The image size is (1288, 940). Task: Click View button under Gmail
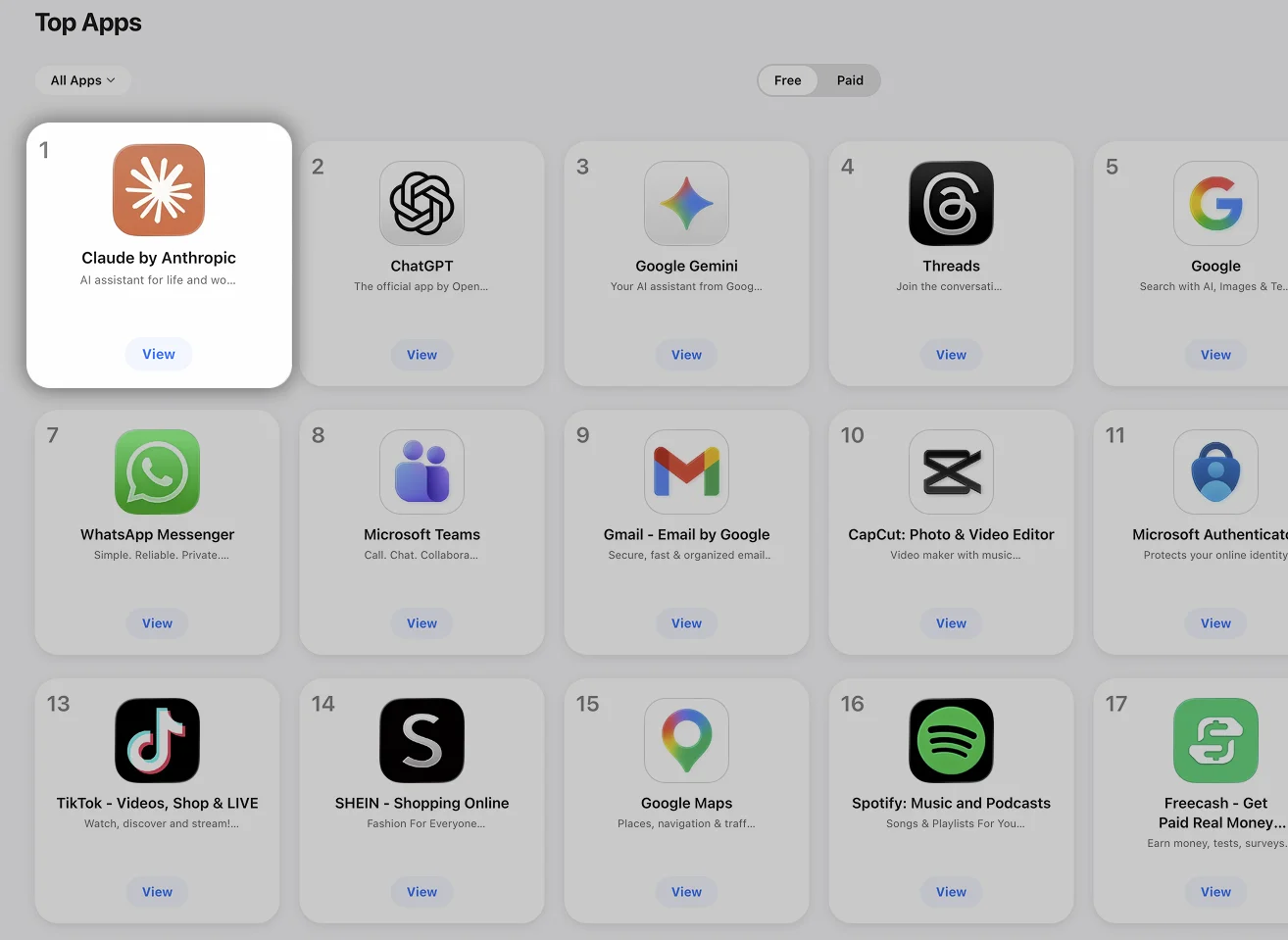tap(686, 623)
